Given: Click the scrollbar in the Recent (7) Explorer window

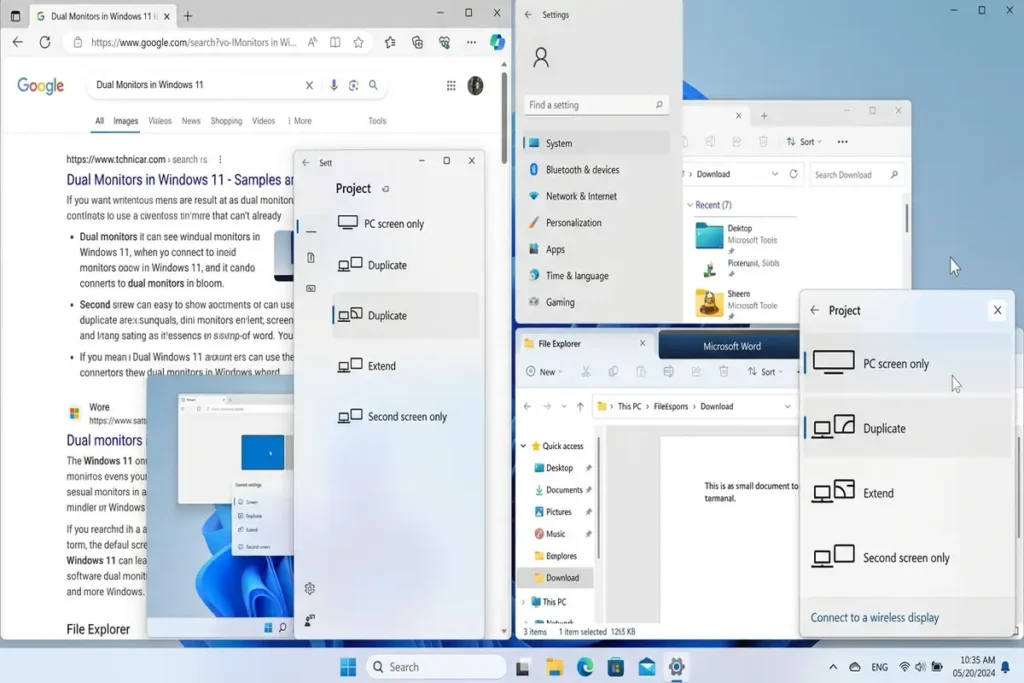Looking at the screenshot, I should click(x=906, y=217).
